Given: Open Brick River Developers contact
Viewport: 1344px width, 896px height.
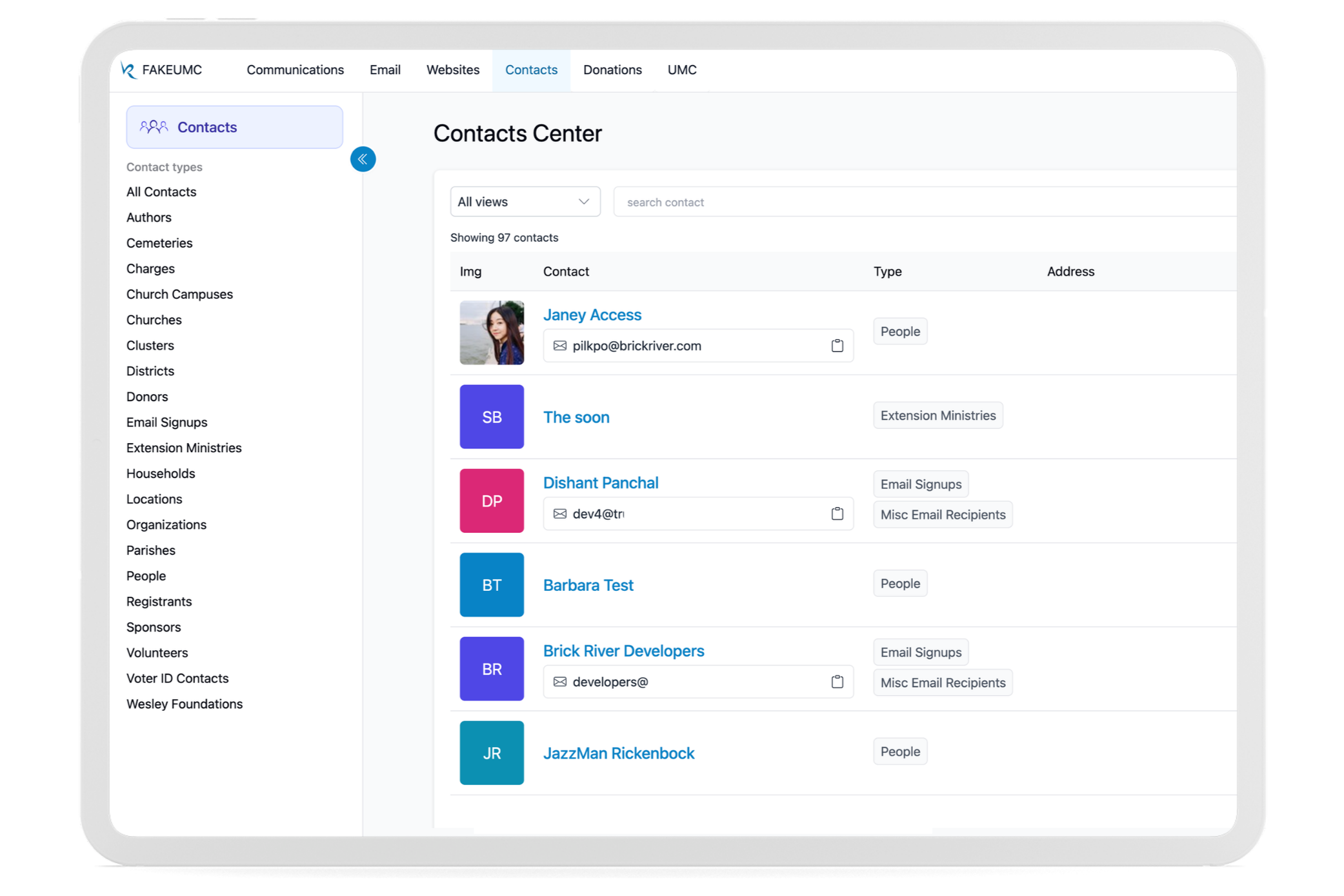Looking at the screenshot, I should click(623, 651).
